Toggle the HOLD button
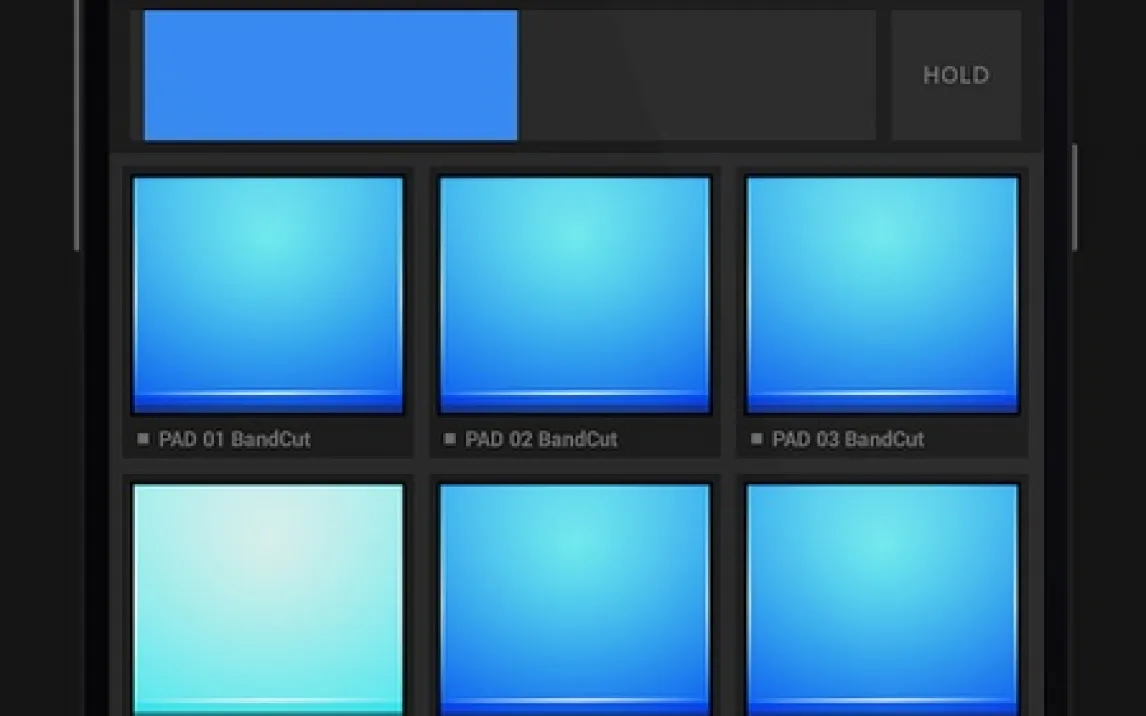This screenshot has height=716, width=1146. point(955,76)
